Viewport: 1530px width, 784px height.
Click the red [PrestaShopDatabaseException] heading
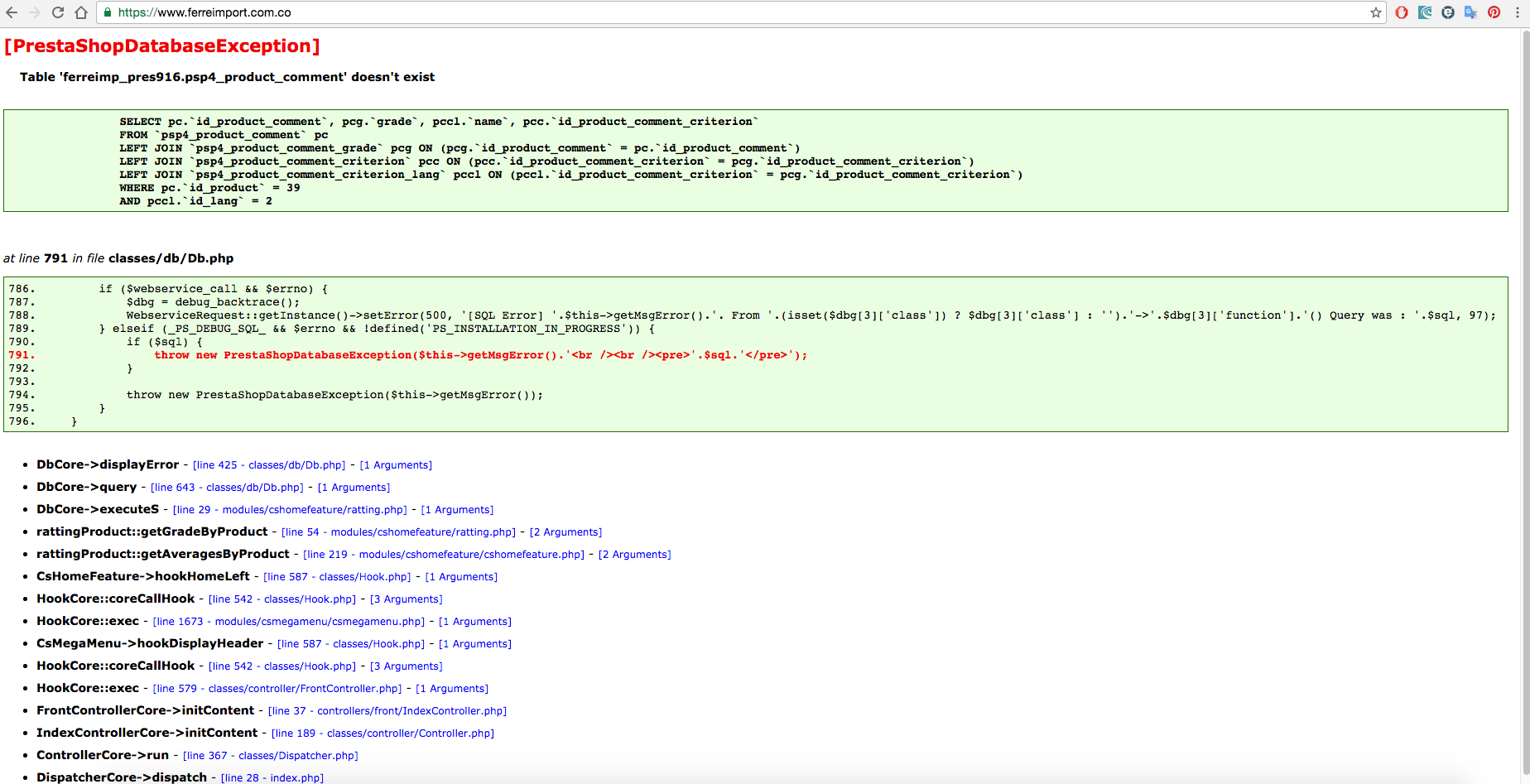[162, 46]
